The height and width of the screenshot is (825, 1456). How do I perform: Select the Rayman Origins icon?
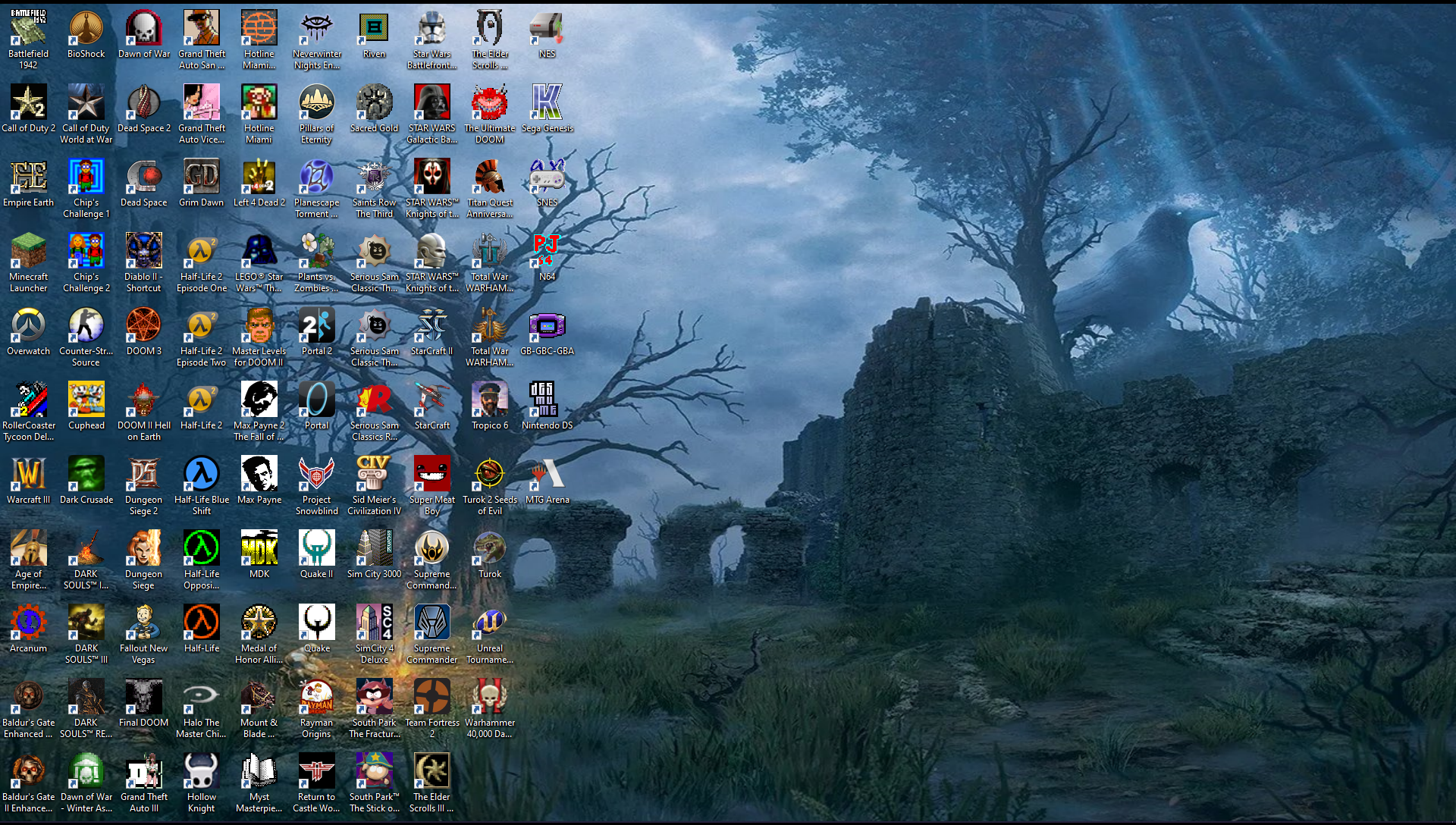click(316, 698)
